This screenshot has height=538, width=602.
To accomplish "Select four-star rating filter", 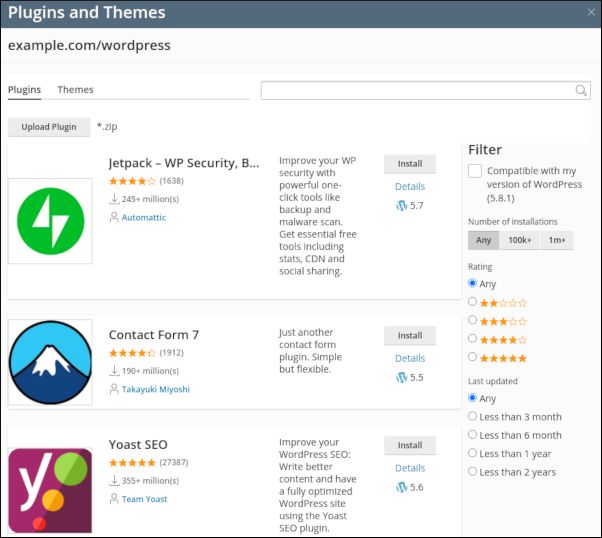I will (x=473, y=339).
